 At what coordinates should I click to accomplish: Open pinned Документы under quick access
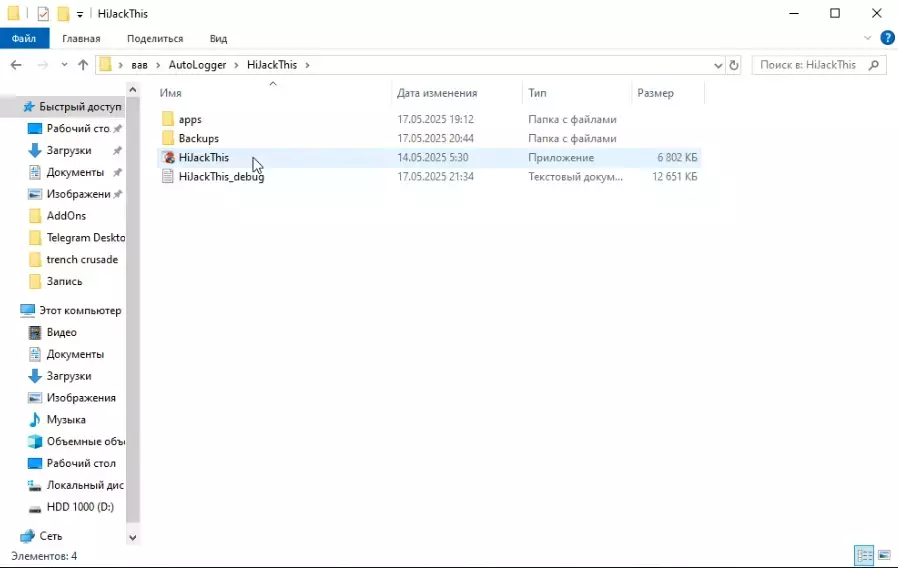(x=75, y=172)
